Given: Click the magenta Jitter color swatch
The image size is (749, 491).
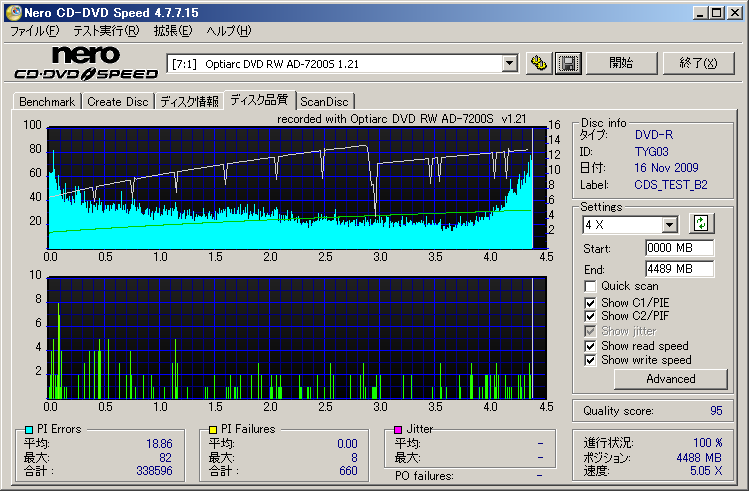Looking at the screenshot, I should point(398,429).
